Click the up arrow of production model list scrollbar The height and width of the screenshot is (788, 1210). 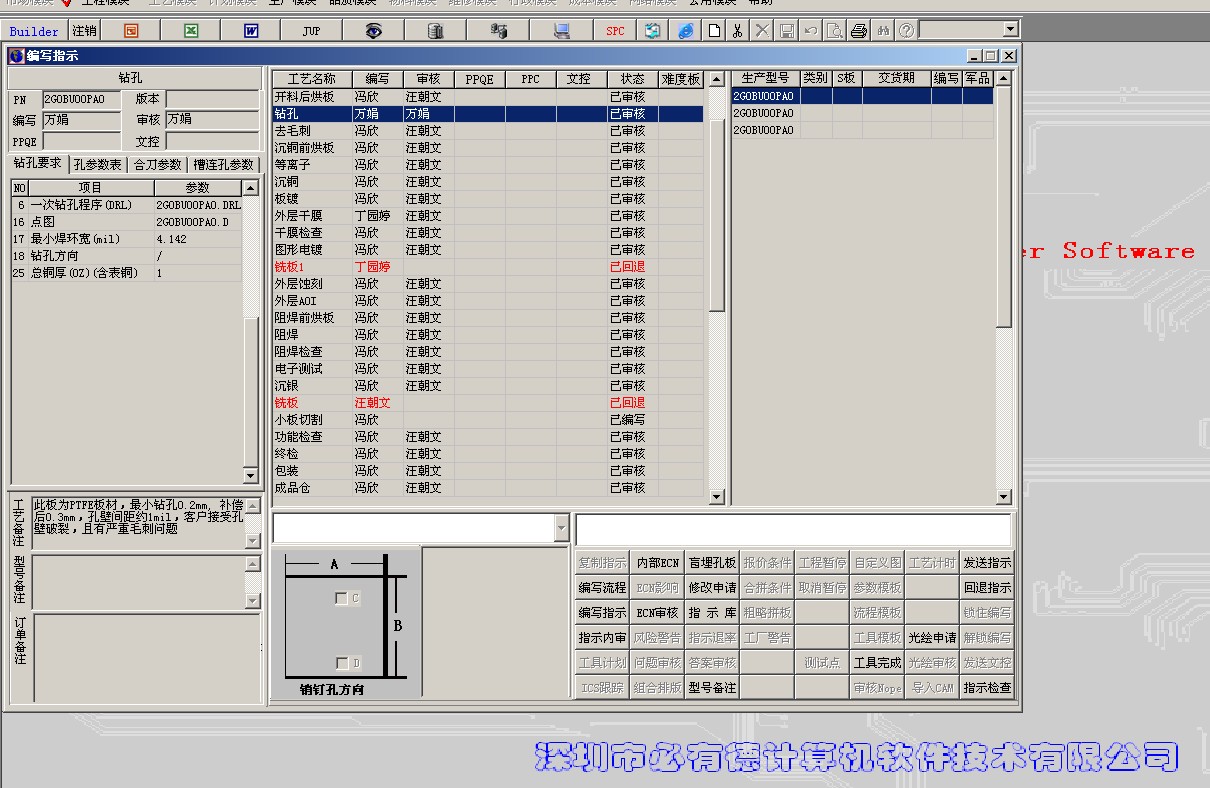coord(1004,78)
